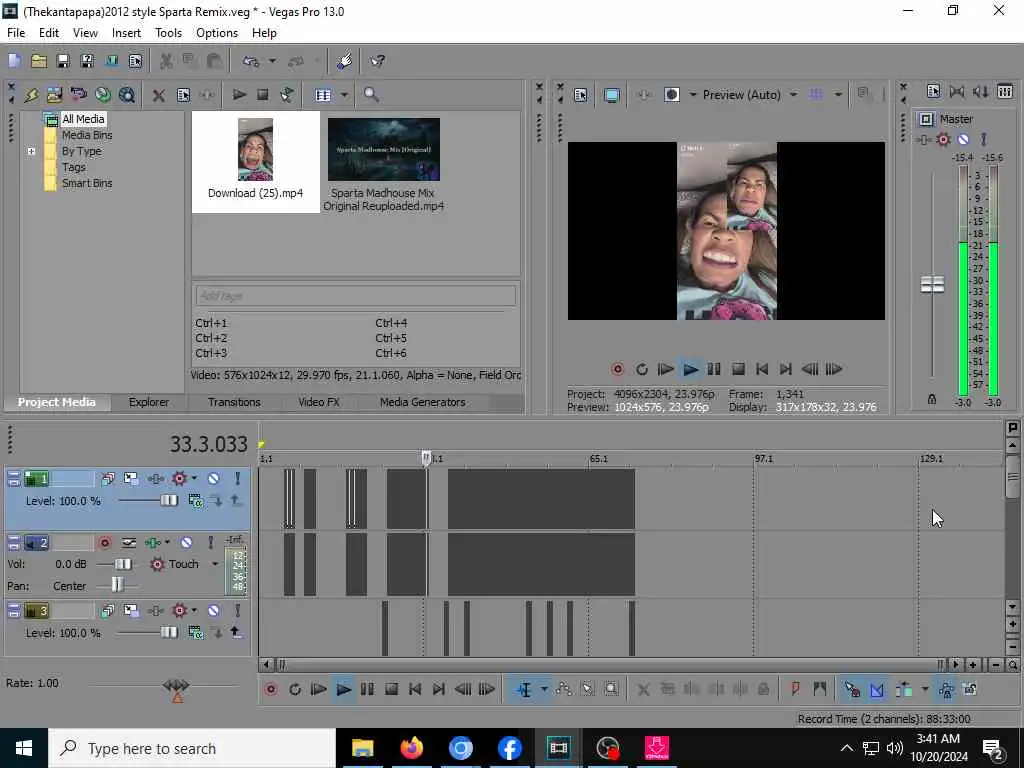Play the video preview window
The width and height of the screenshot is (1024, 768).
tap(690, 370)
